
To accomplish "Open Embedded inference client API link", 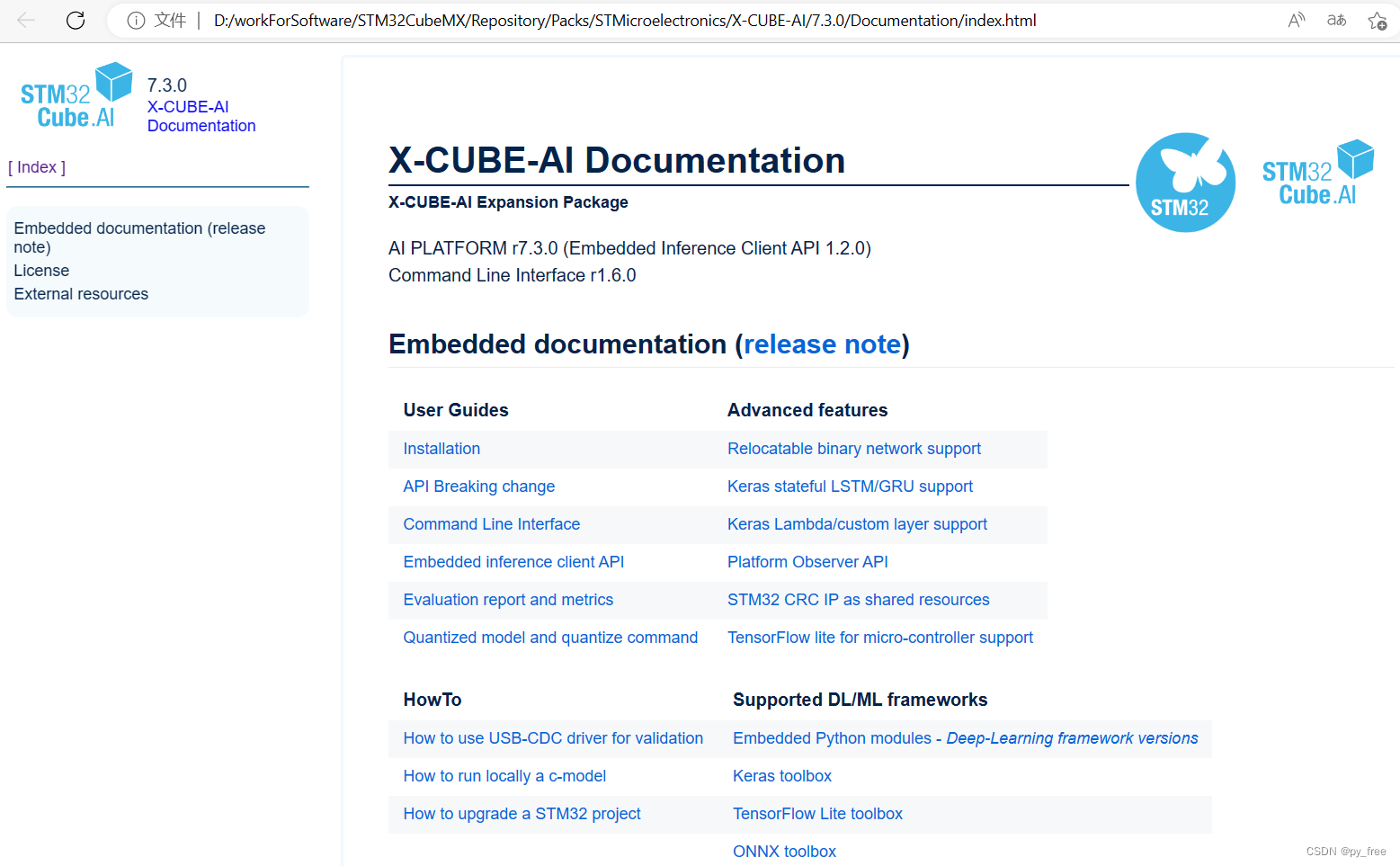I will (513, 562).
